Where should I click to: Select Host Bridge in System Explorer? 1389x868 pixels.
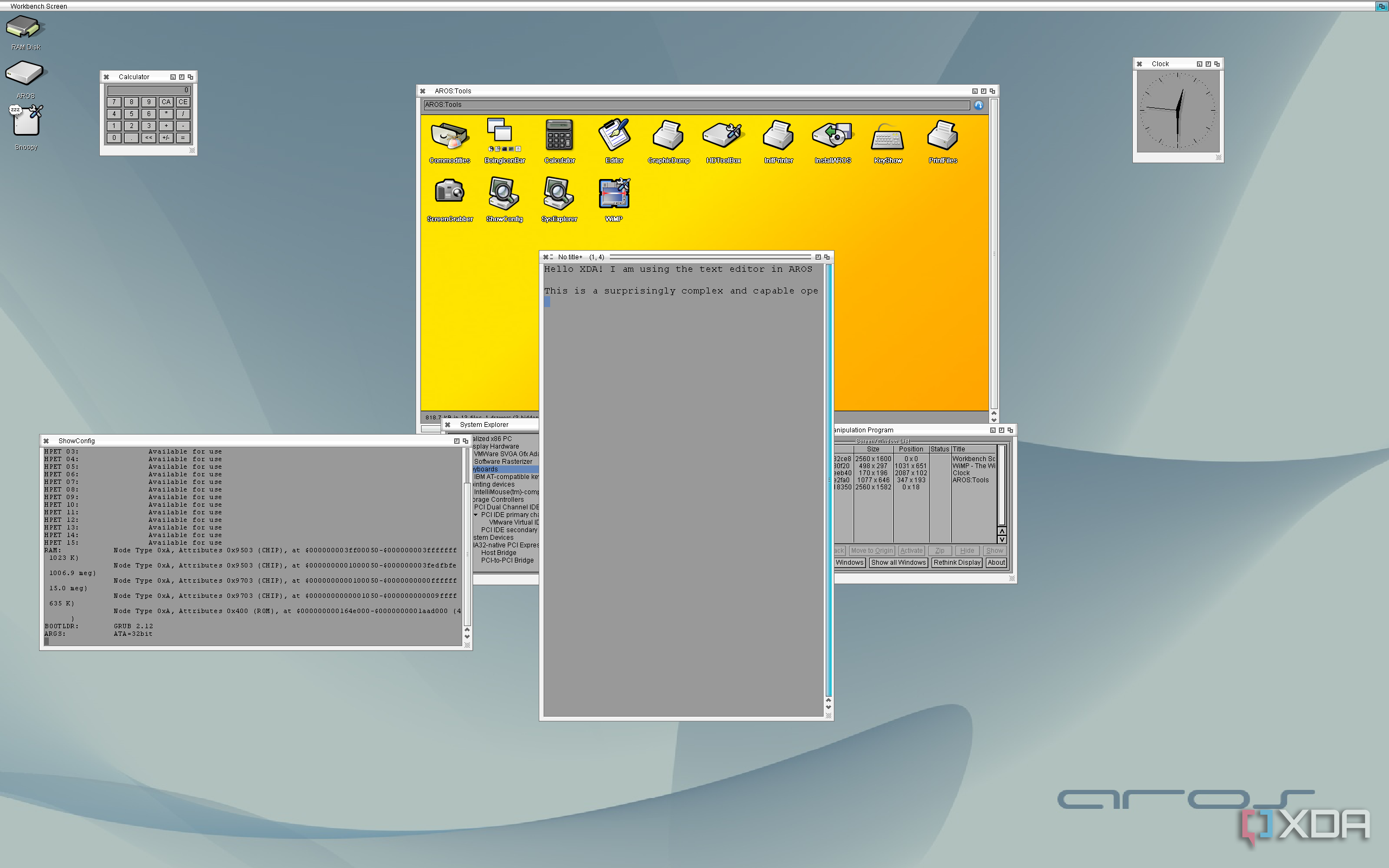tap(498, 553)
